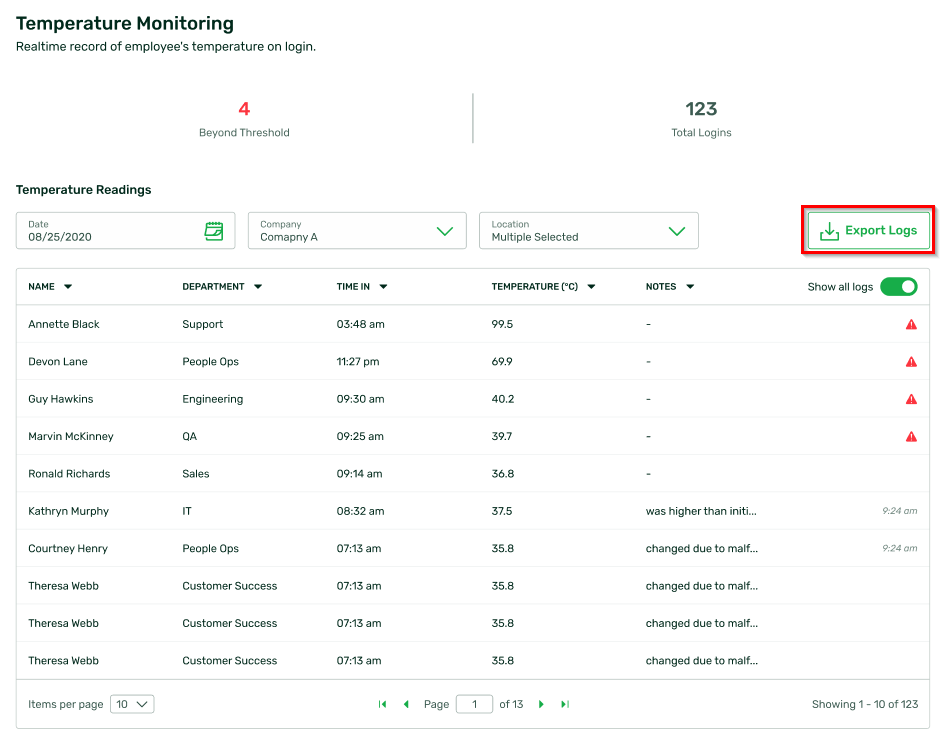The image size is (940, 739).
Task: Click warning icon on Marvin McKinney row
Action: click(911, 437)
